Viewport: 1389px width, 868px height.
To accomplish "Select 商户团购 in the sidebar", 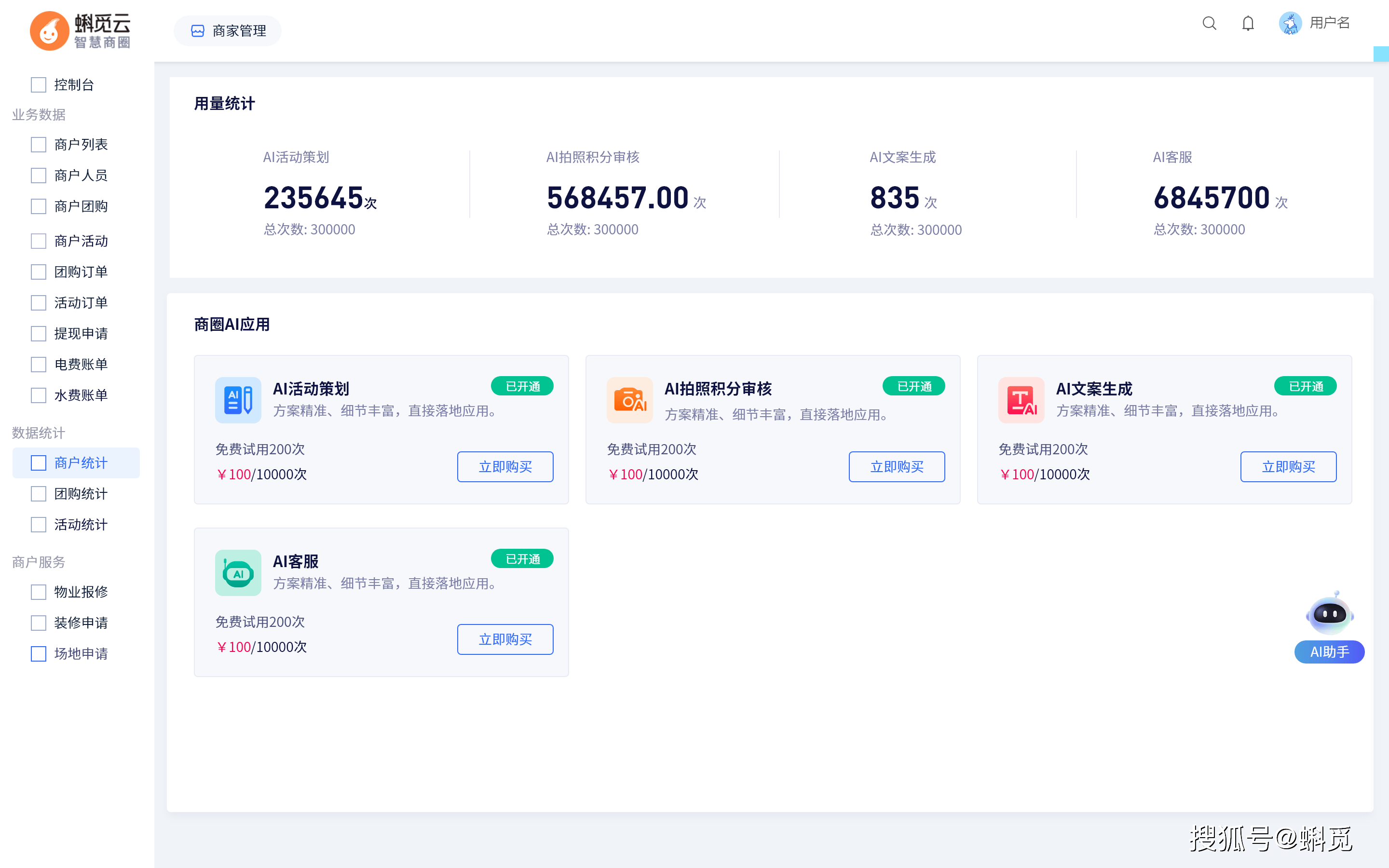I will (x=81, y=207).
